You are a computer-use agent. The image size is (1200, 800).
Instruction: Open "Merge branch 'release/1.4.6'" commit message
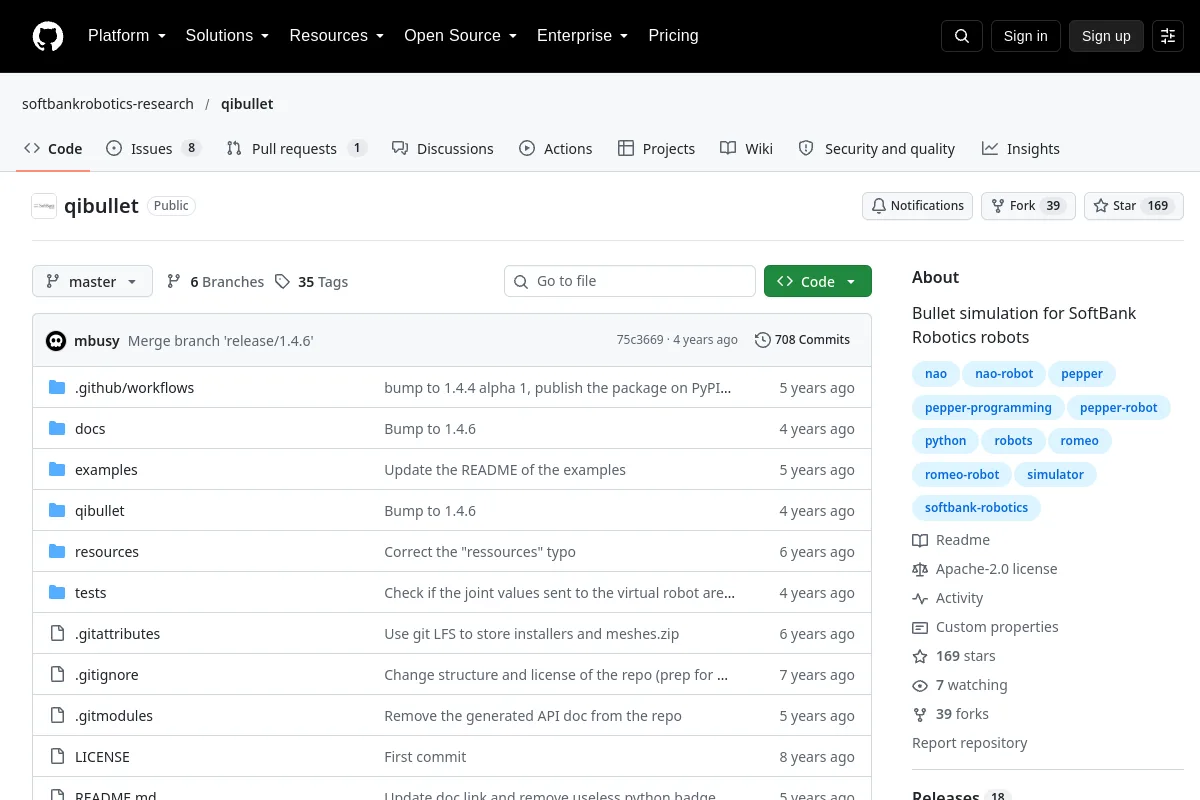pyautogui.click(x=221, y=340)
